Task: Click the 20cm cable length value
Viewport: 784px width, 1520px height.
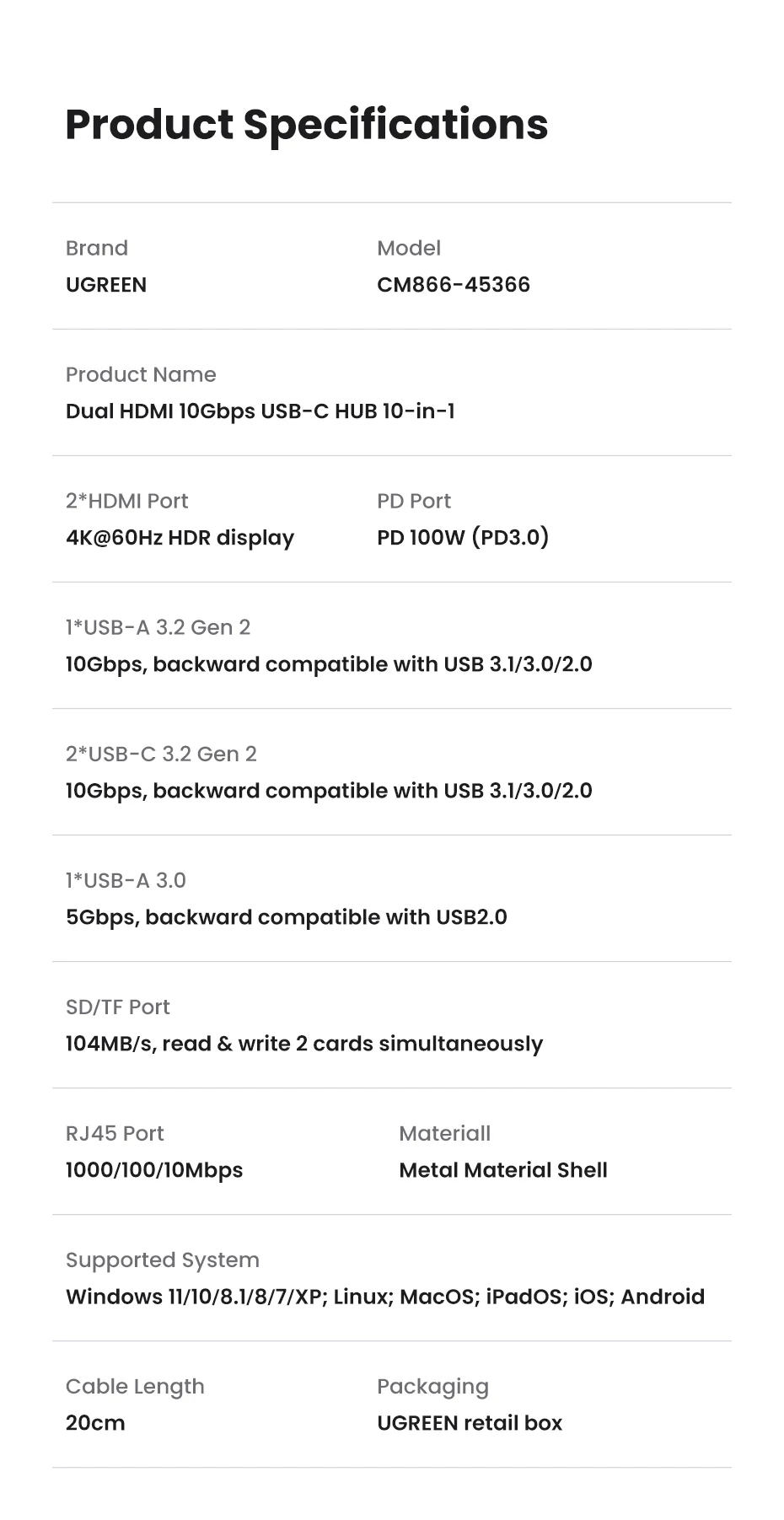Action: (x=95, y=1423)
